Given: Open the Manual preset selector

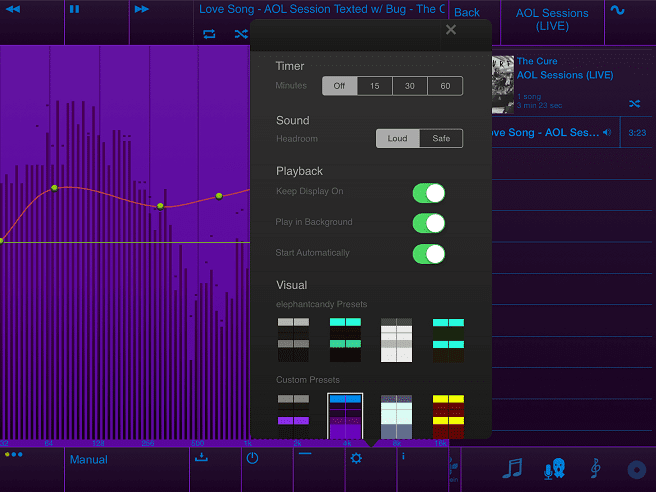Looking at the screenshot, I should click(88, 460).
